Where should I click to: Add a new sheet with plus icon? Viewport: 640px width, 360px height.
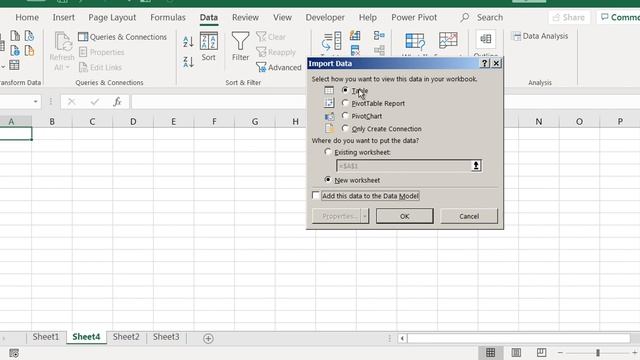coord(208,338)
